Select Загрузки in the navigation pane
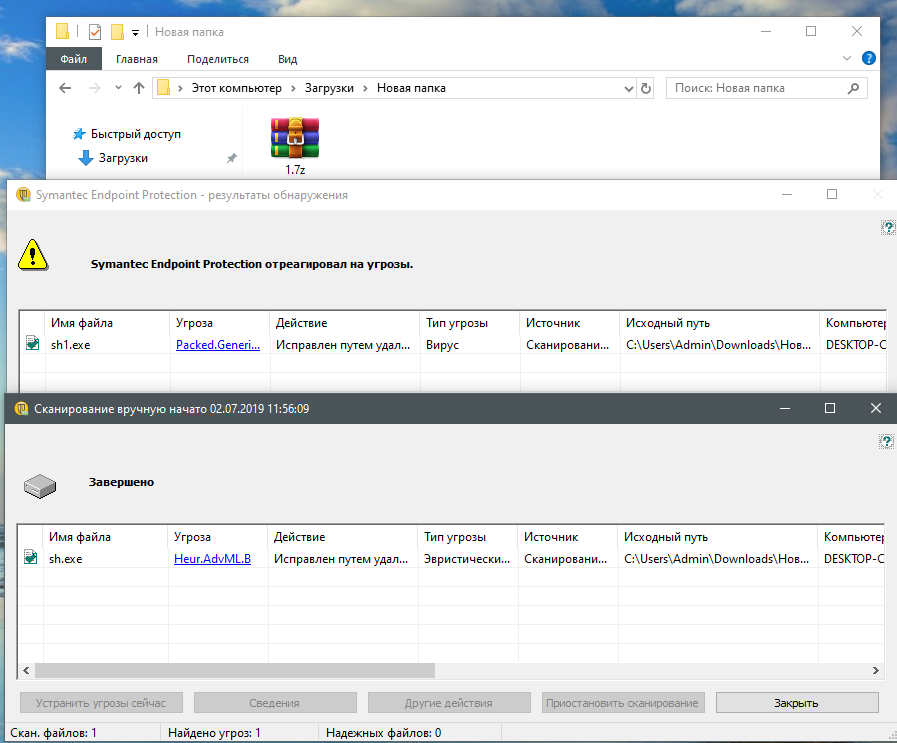 (x=123, y=158)
